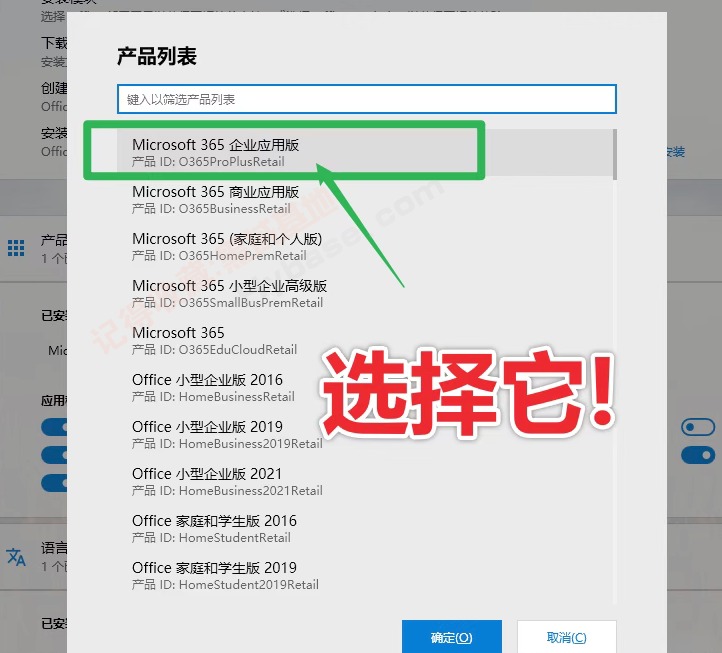Choose Microsoft 365 (家庭和个人版) list item
722x653 pixels.
[x=365, y=246]
